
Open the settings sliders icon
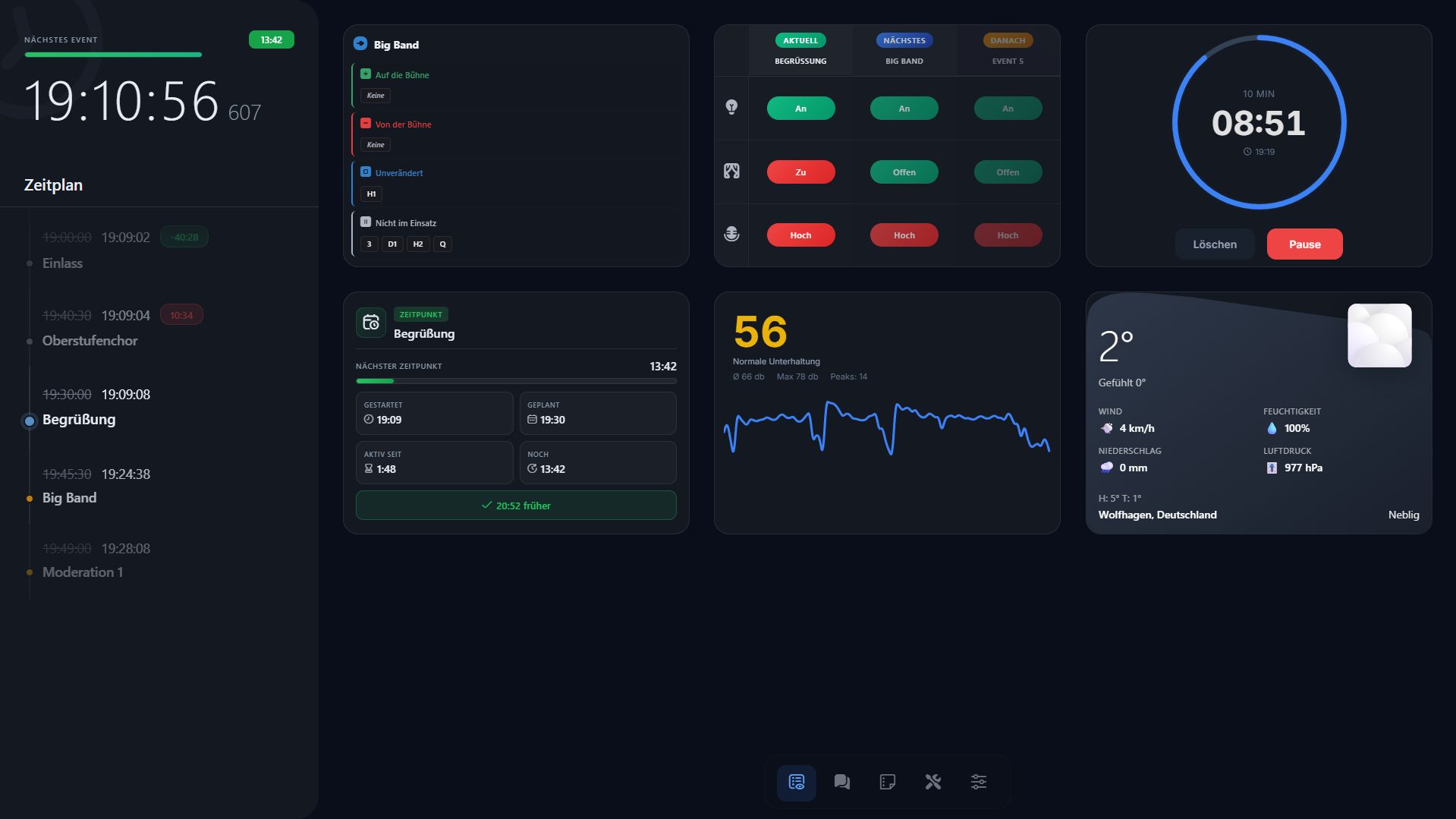tap(978, 782)
